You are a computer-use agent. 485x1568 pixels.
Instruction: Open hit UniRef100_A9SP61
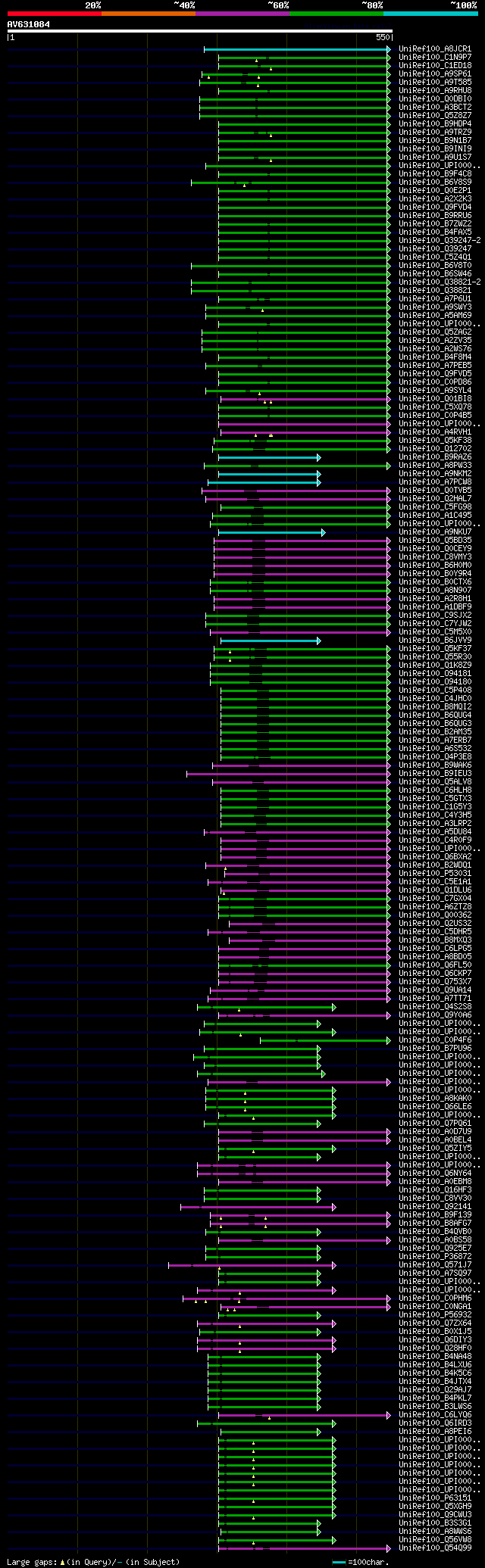(435, 74)
